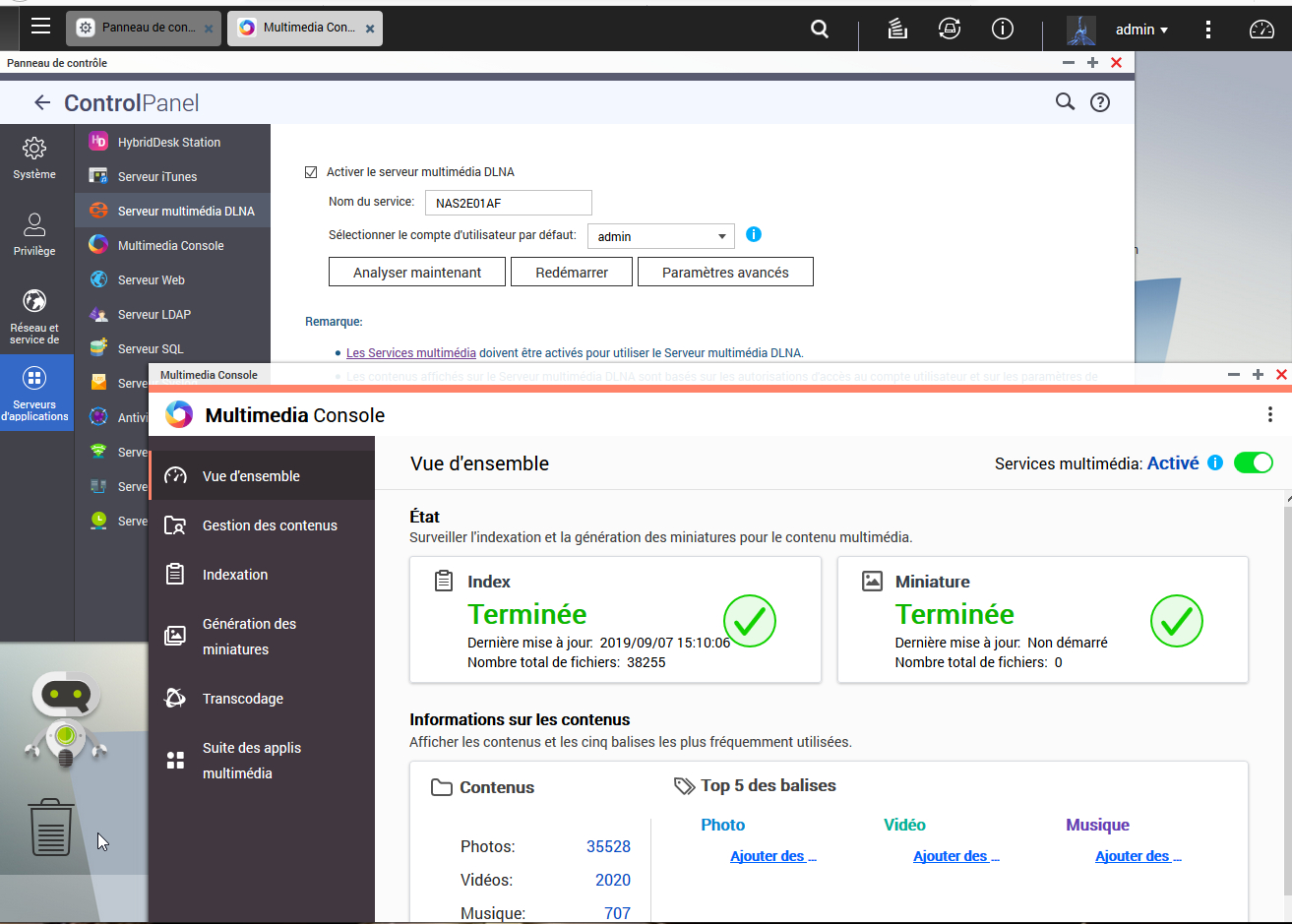The image size is (1292, 924).
Task: Open Paramètres avancés button
Action: (725, 272)
